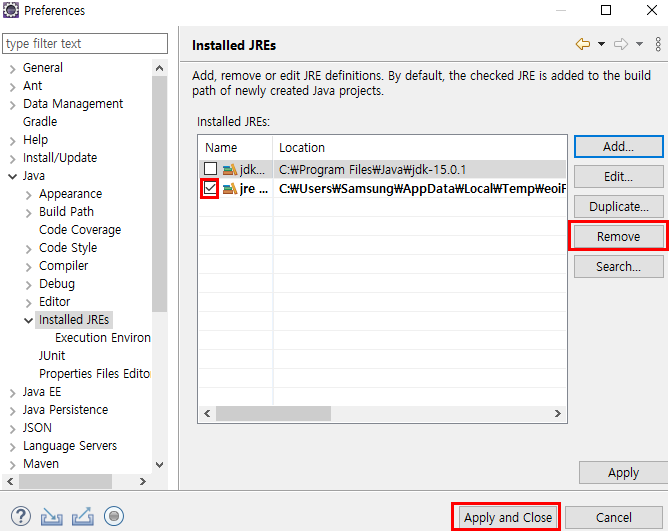This screenshot has height=531, width=669.
Task: Click the Cancel button
Action: click(x=614, y=517)
